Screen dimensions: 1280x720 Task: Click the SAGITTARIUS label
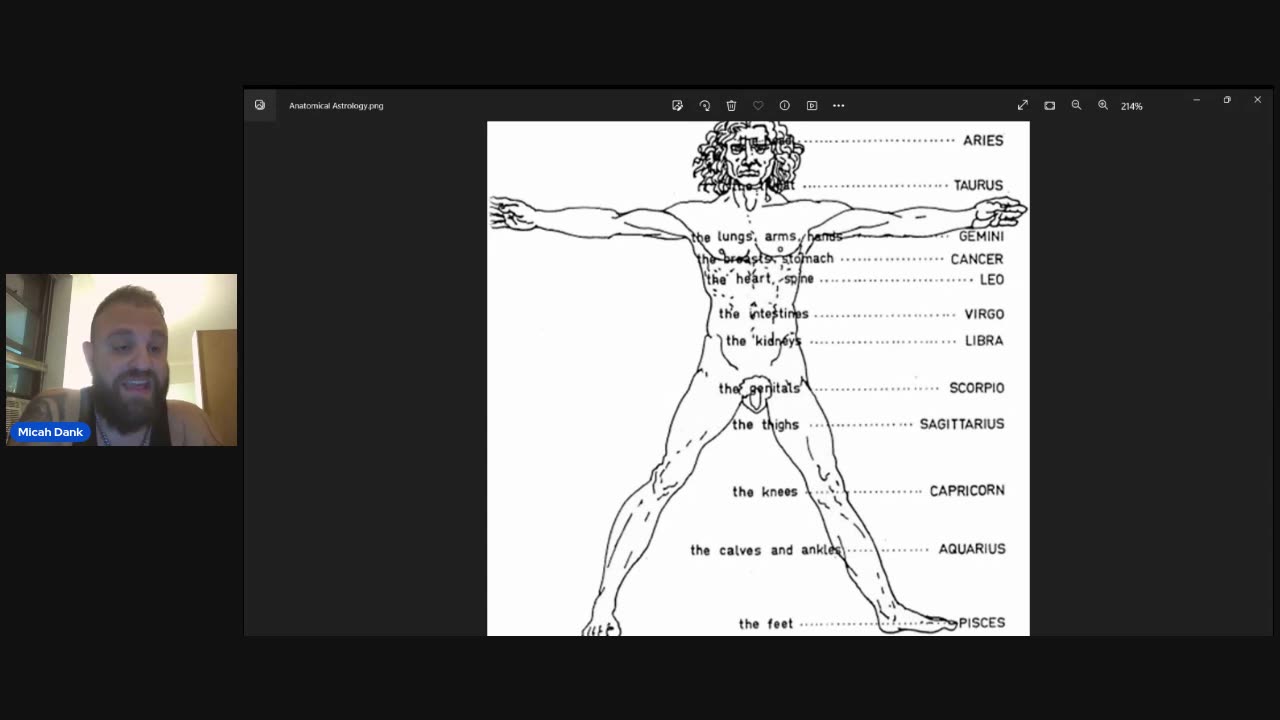click(x=962, y=424)
